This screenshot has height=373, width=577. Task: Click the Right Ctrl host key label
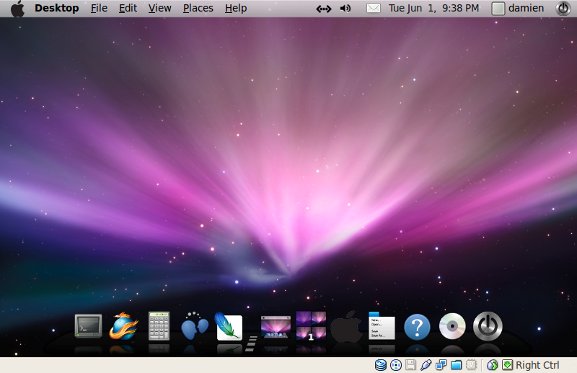point(537,365)
